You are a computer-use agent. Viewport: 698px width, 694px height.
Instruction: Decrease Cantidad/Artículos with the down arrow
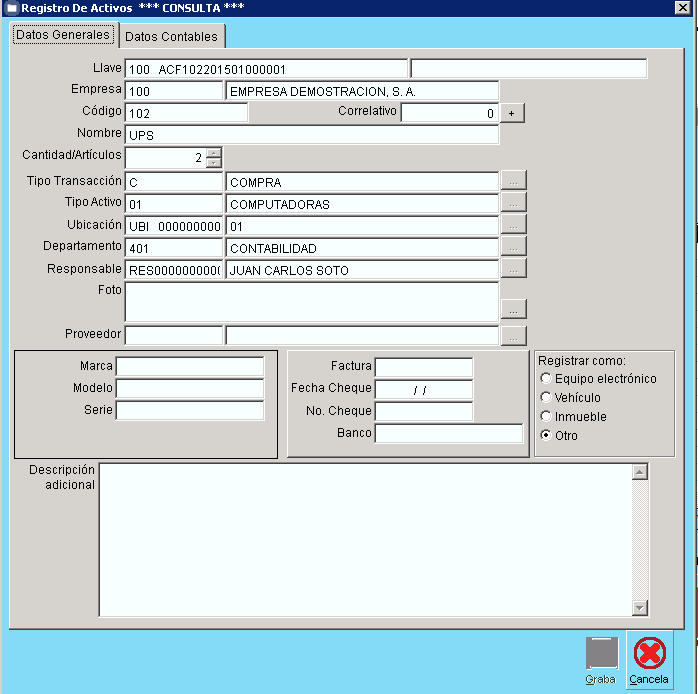pyautogui.click(x=213, y=162)
